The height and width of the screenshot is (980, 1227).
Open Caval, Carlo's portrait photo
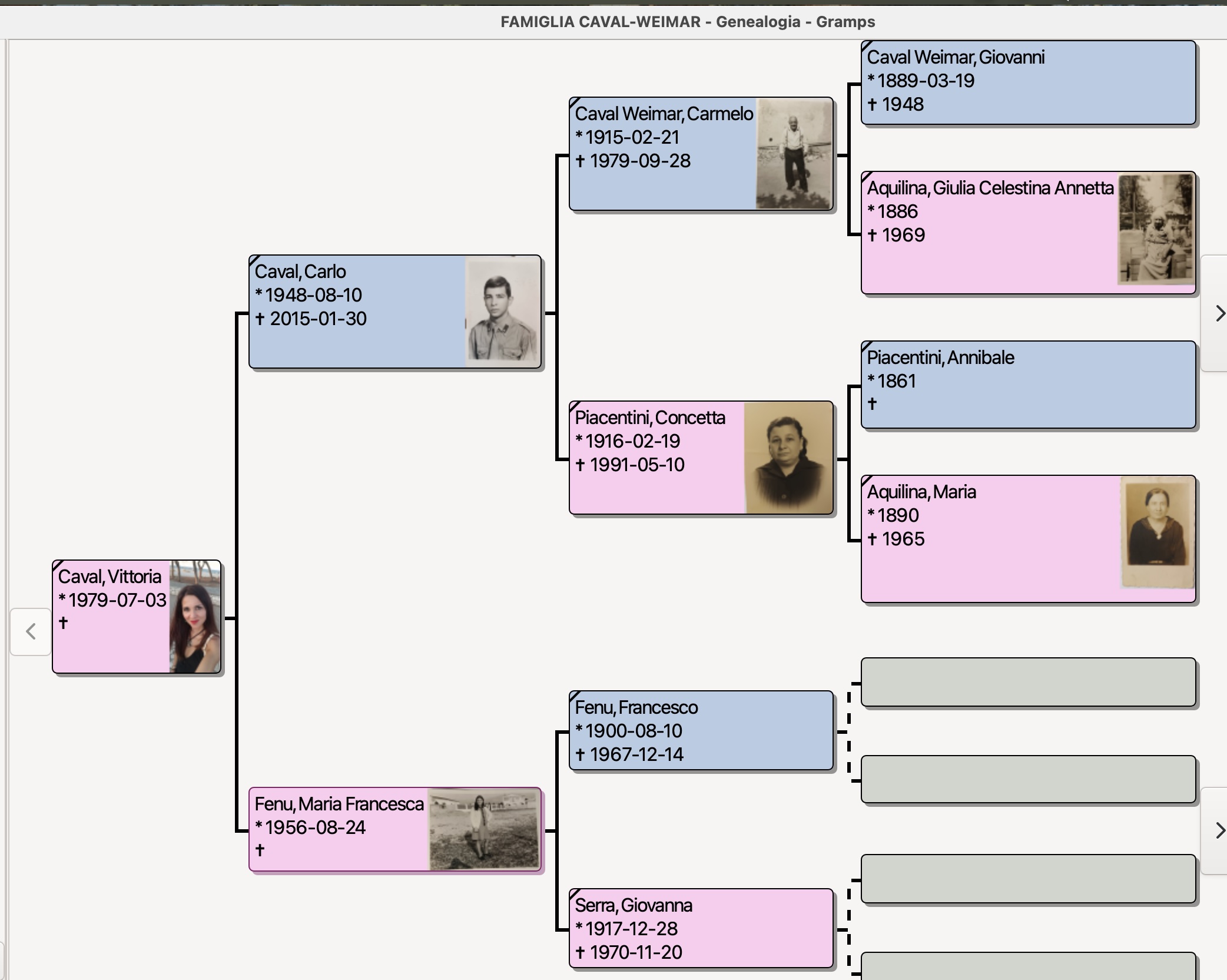click(502, 312)
